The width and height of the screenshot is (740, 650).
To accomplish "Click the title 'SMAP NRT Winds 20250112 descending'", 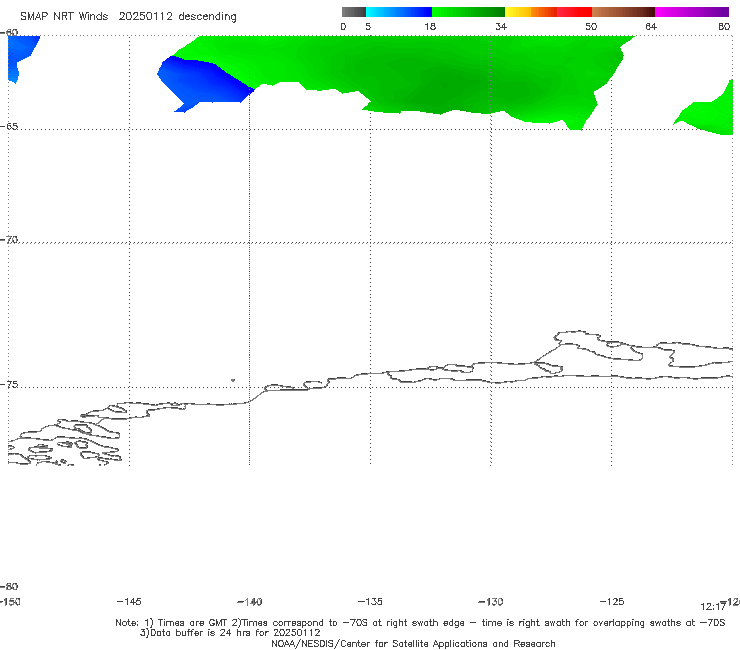I will 128,17.
